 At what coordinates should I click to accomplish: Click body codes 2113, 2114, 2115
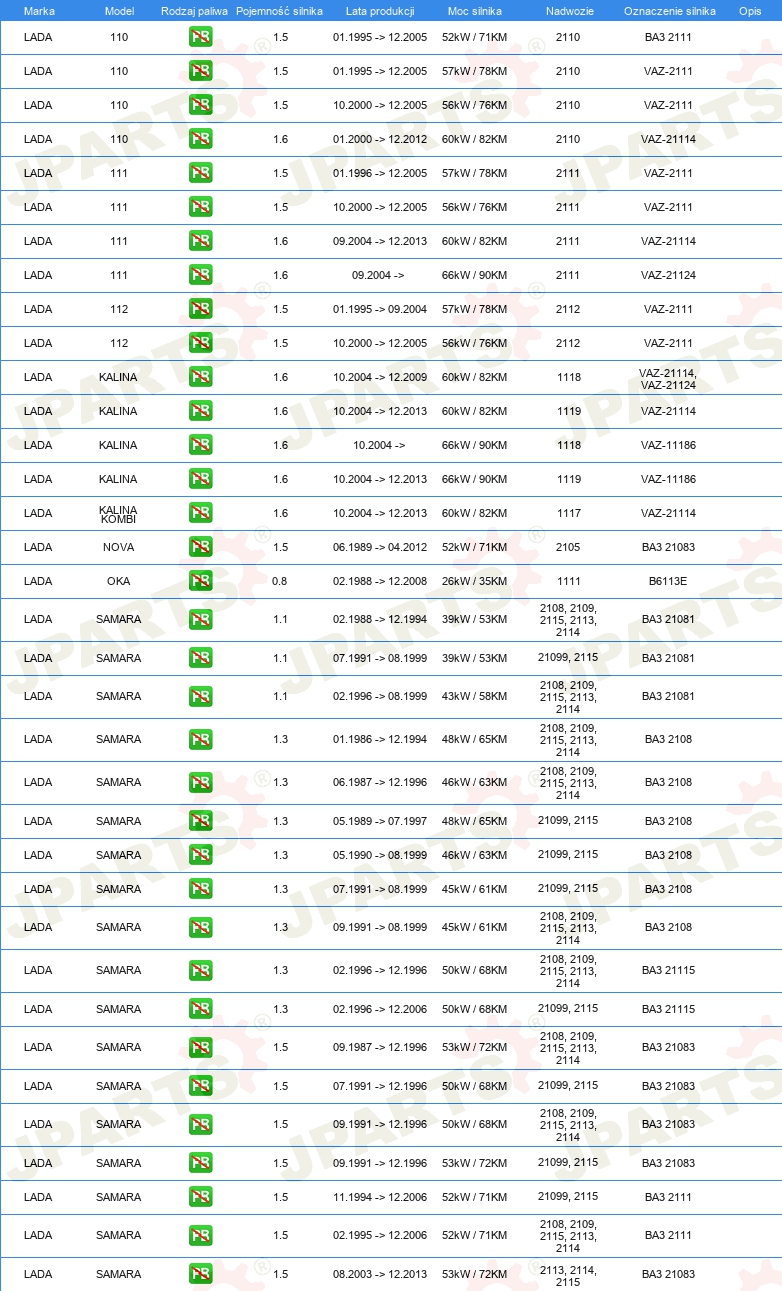click(568, 1275)
